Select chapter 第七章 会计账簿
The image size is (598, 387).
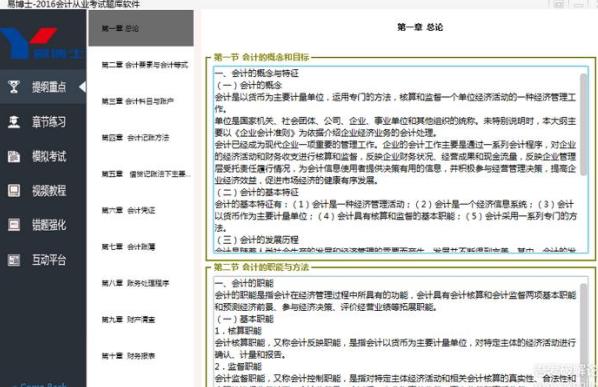[129, 247]
